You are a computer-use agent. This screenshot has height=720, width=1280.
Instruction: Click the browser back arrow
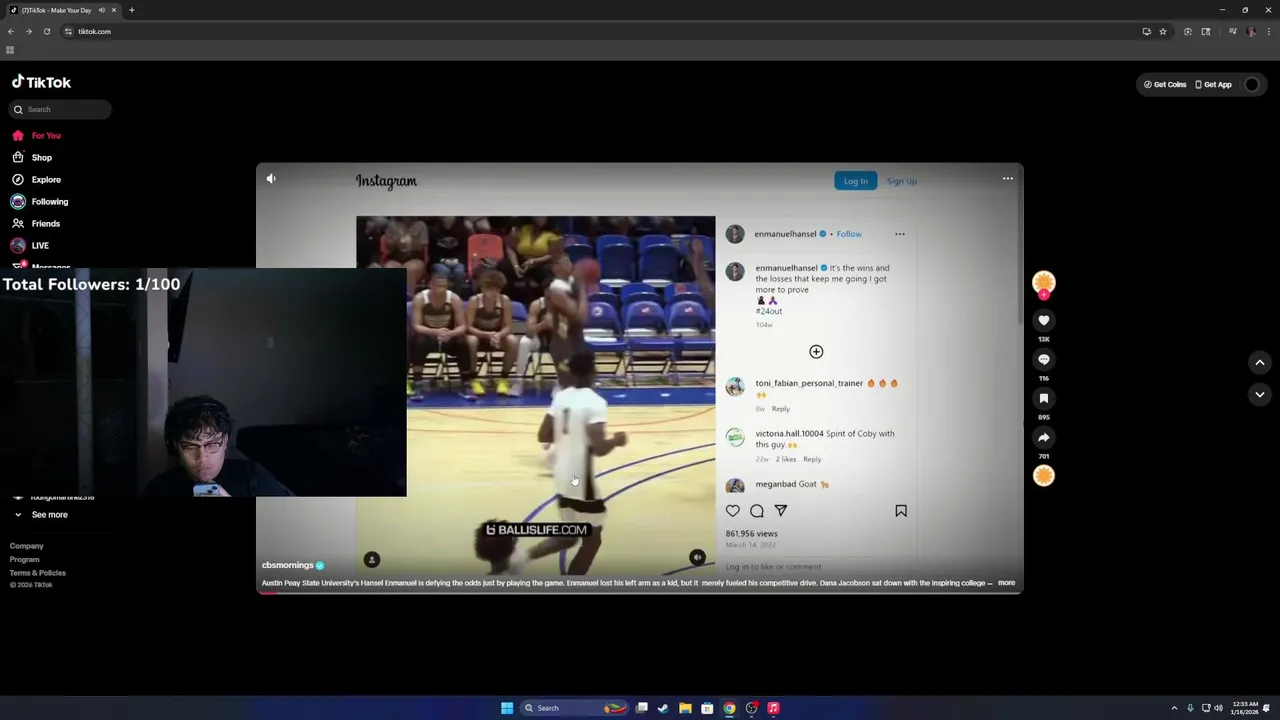(11, 31)
